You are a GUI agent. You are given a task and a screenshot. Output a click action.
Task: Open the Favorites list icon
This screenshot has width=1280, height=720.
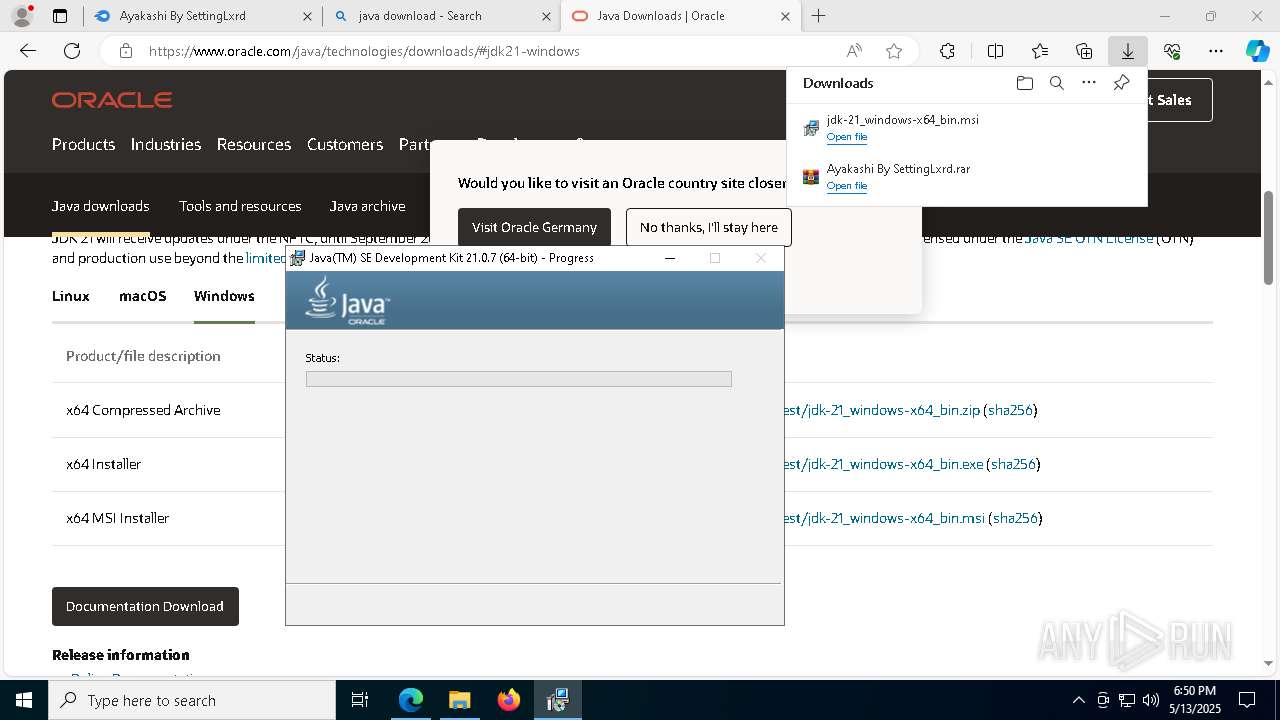[x=1040, y=51]
